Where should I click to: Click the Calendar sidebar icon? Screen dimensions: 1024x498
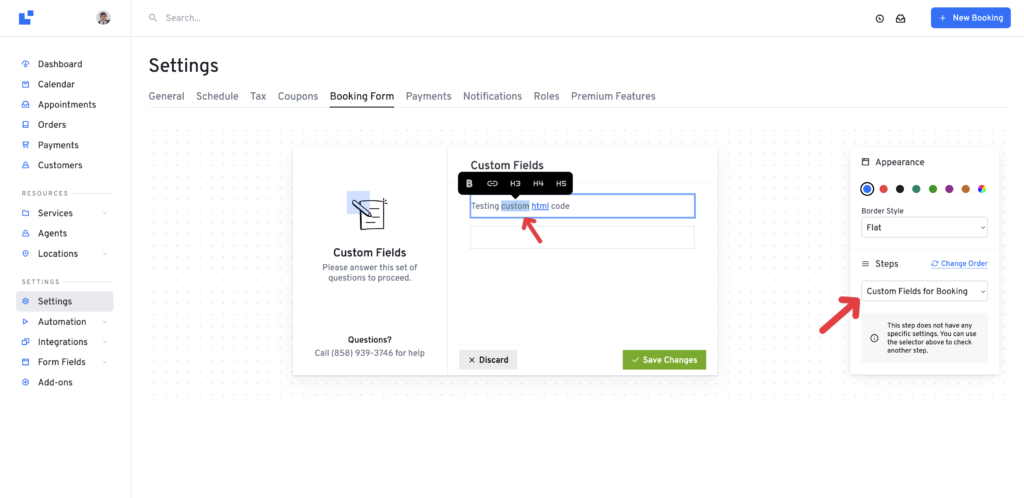(x=25, y=84)
